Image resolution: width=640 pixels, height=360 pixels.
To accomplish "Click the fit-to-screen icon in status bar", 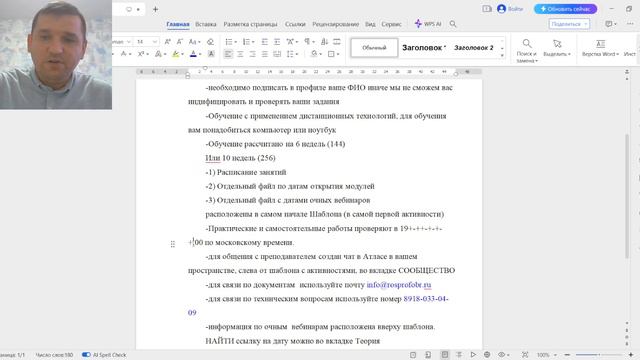I will pyautogui.click(x=525, y=355).
